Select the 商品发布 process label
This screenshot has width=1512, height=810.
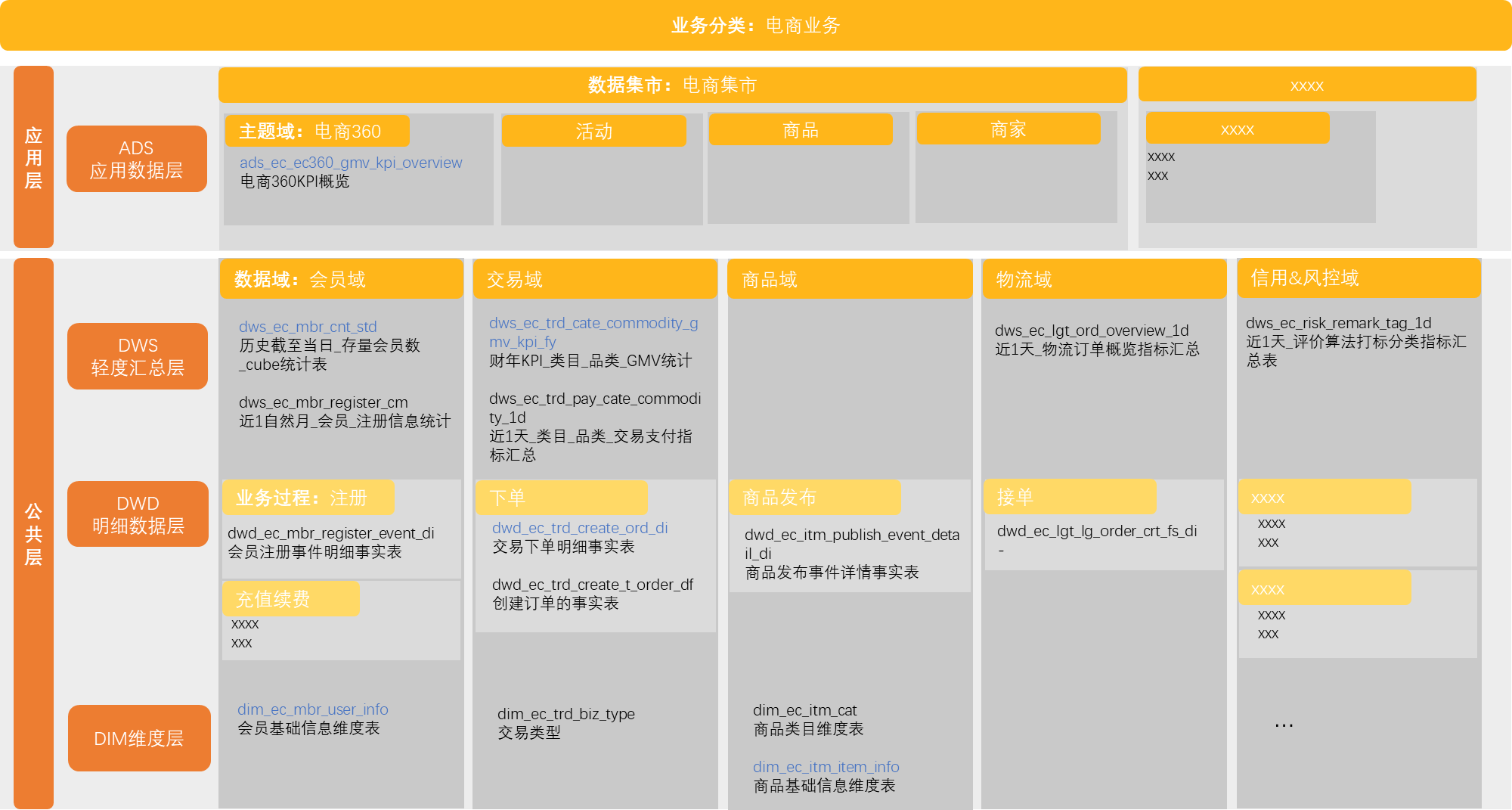(815, 497)
